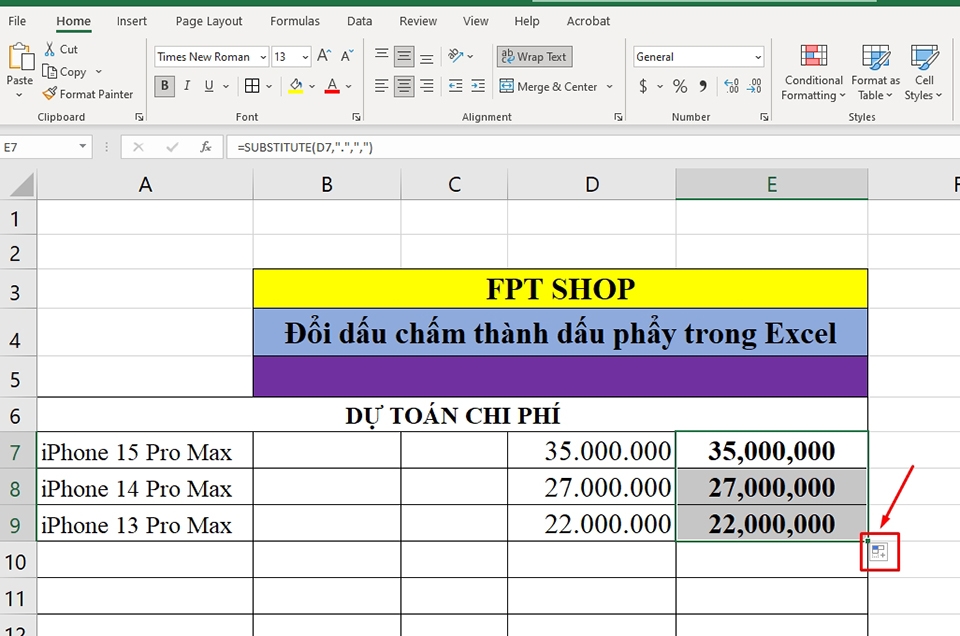Toggle Wrap Text

tap(534, 56)
